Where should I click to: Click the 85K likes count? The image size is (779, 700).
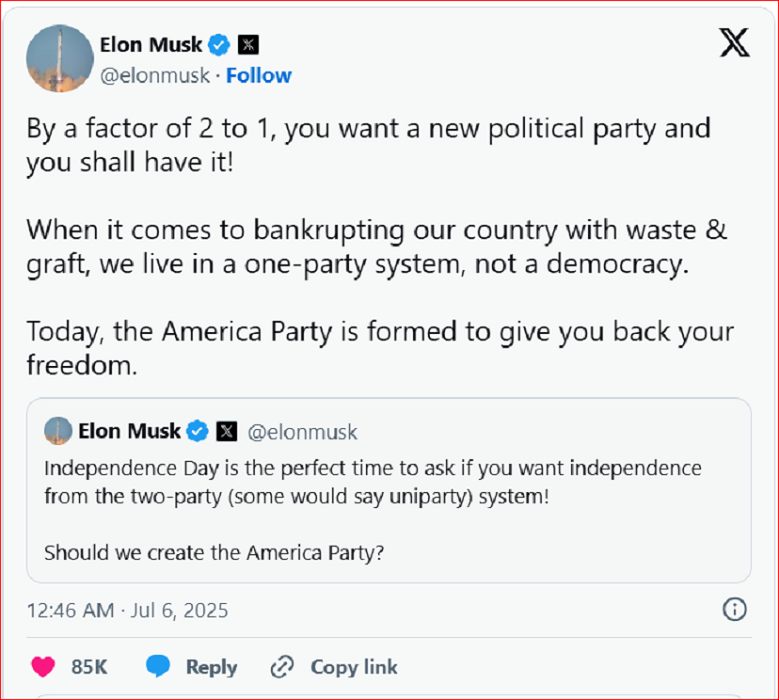pos(89,667)
